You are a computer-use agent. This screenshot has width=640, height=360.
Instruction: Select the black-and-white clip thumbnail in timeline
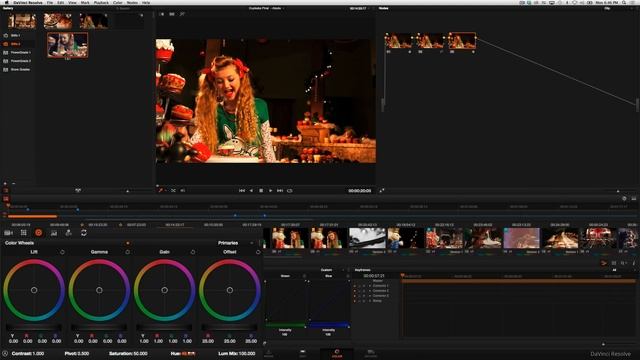367,238
